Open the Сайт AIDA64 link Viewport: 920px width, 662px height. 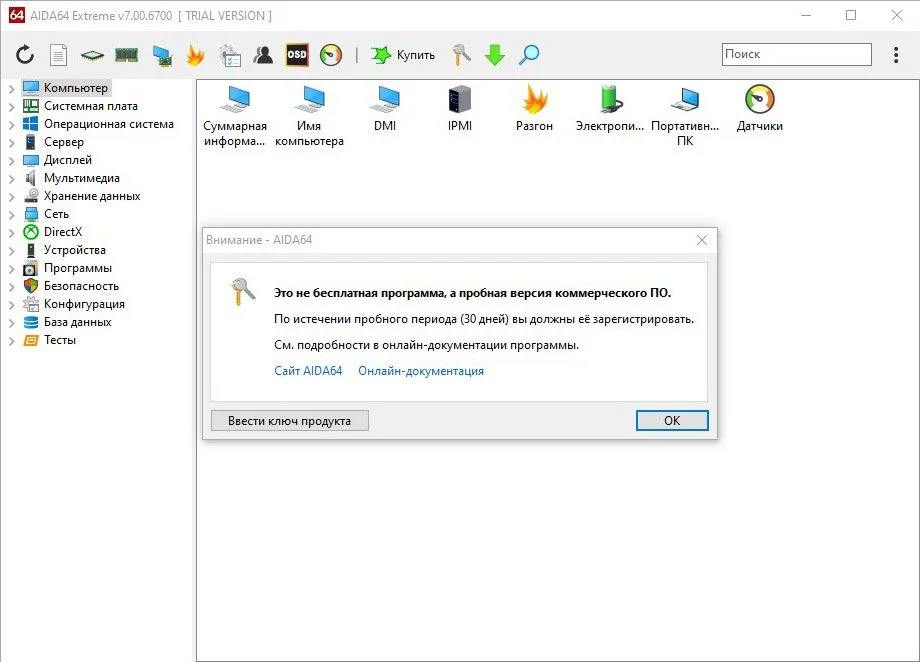tap(308, 371)
